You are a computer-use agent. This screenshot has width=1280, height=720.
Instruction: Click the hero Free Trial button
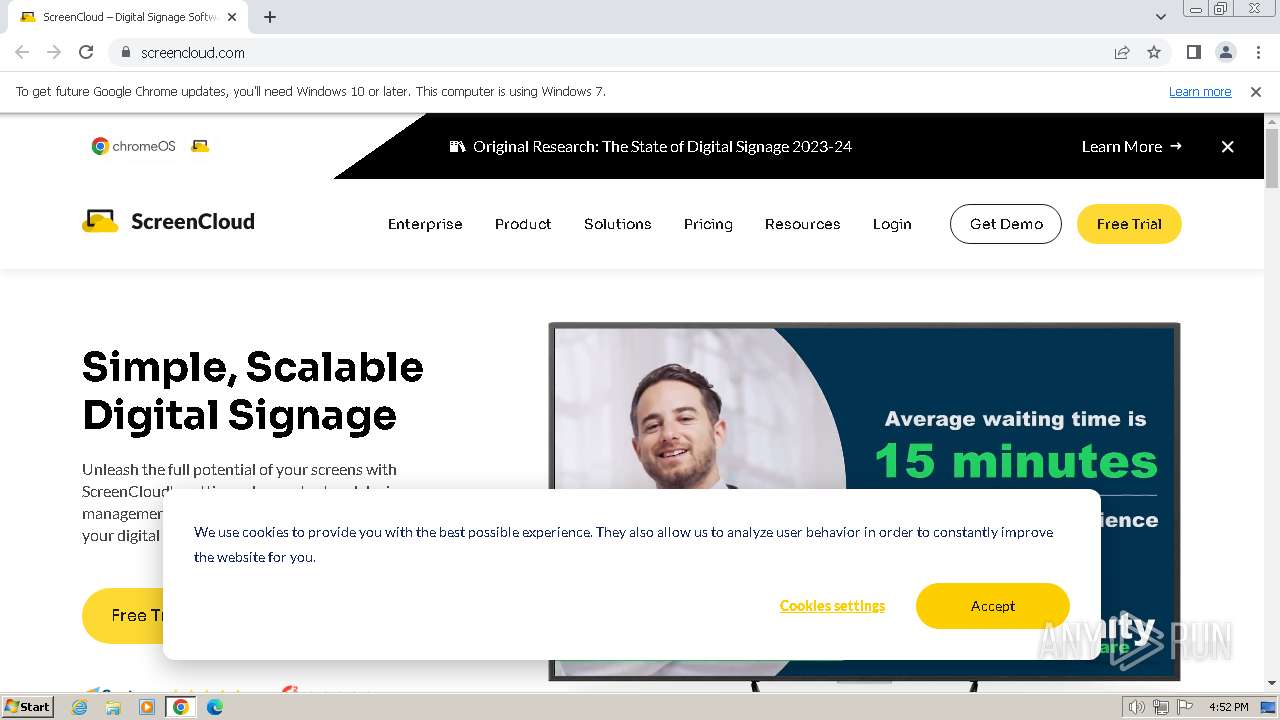[x=123, y=615]
